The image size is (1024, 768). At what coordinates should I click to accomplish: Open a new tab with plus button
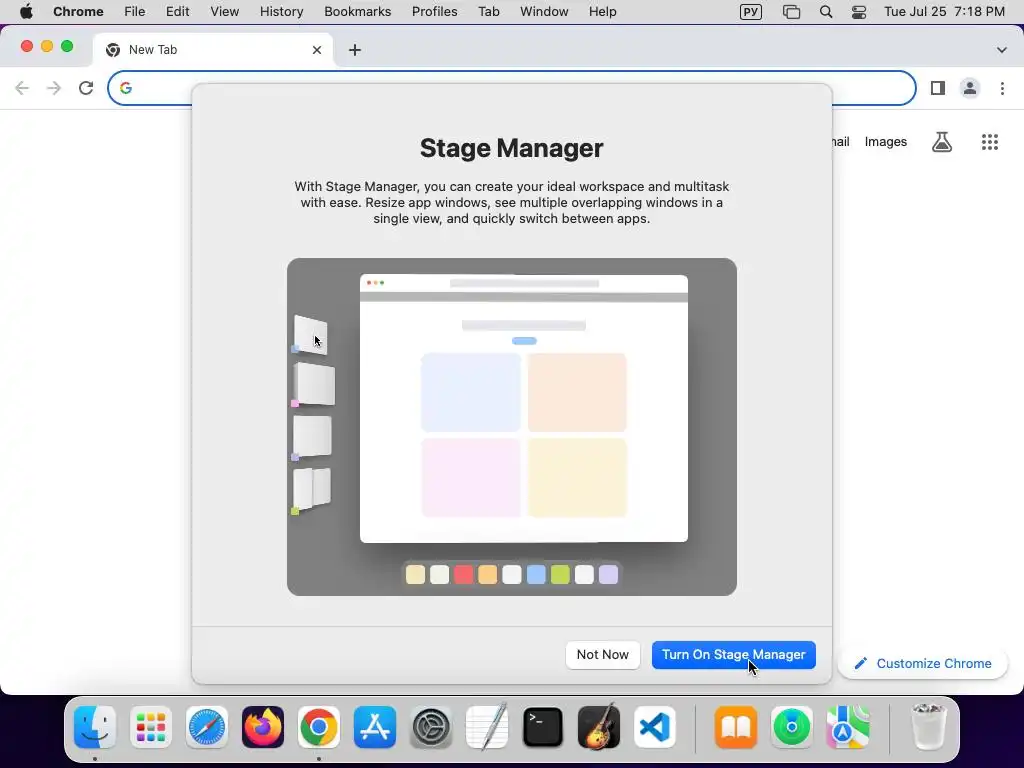tap(355, 50)
